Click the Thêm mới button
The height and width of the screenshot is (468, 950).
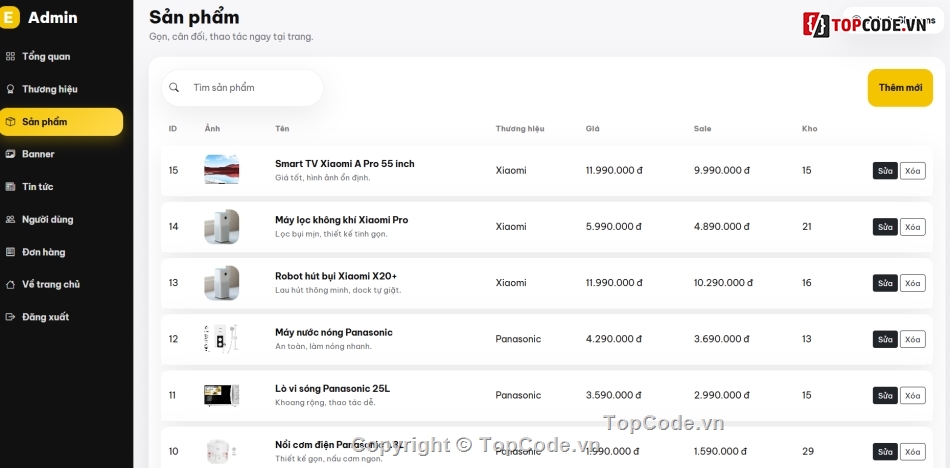(900, 88)
